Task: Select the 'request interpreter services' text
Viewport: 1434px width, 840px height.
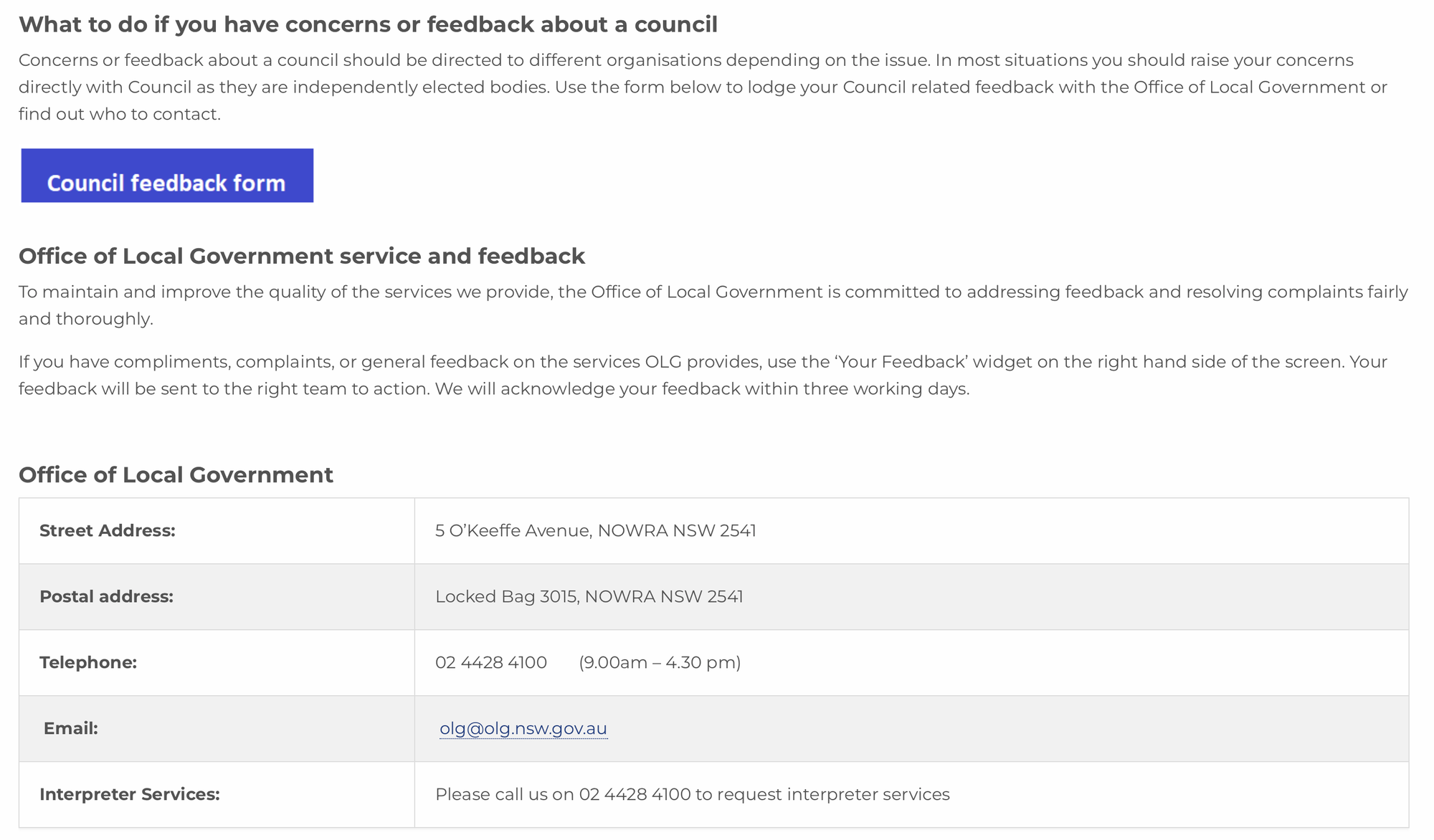Action: pyautogui.click(x=832, y=794)
